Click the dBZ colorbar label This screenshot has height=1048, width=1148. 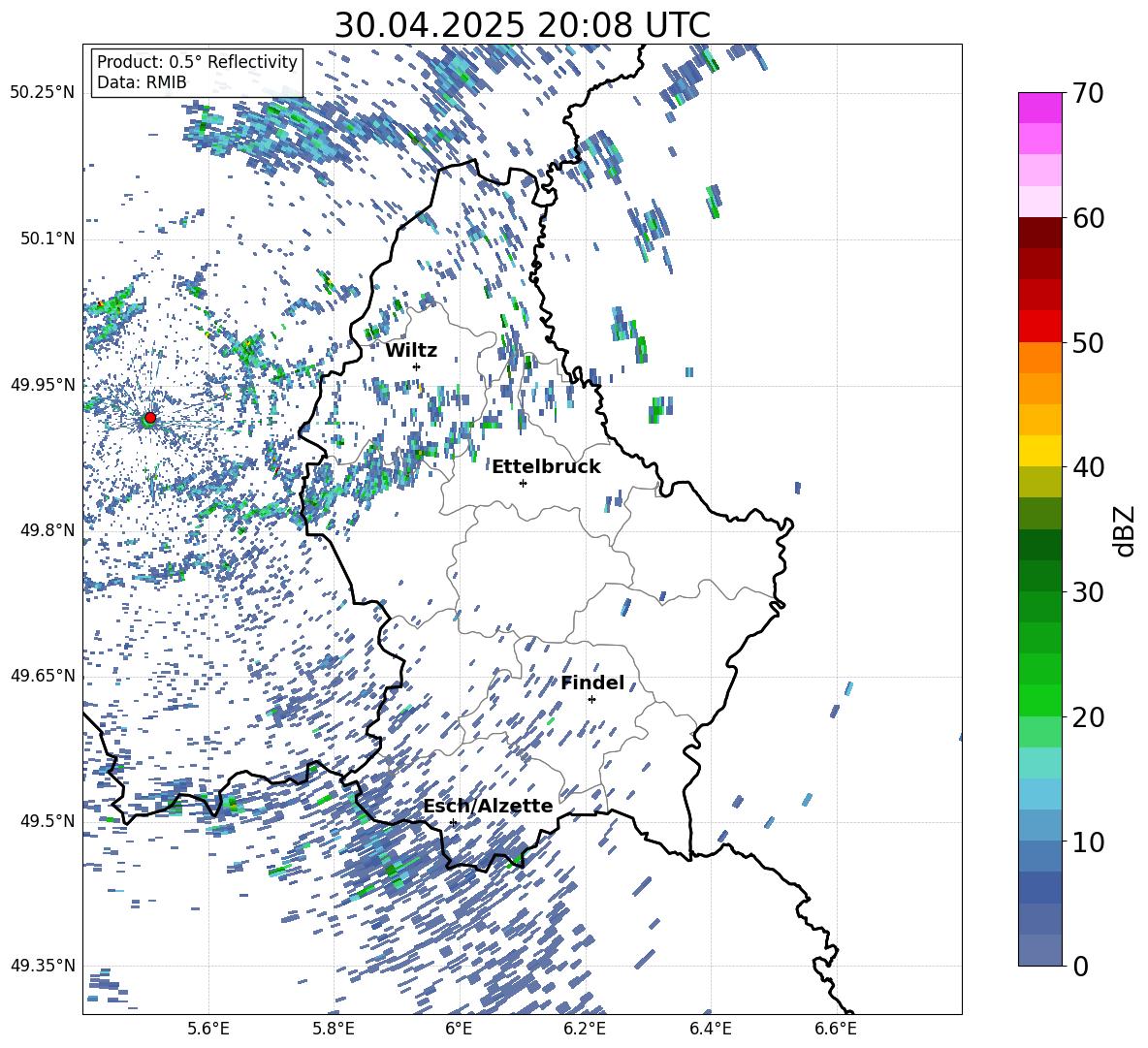click(x=1125, y=530)
